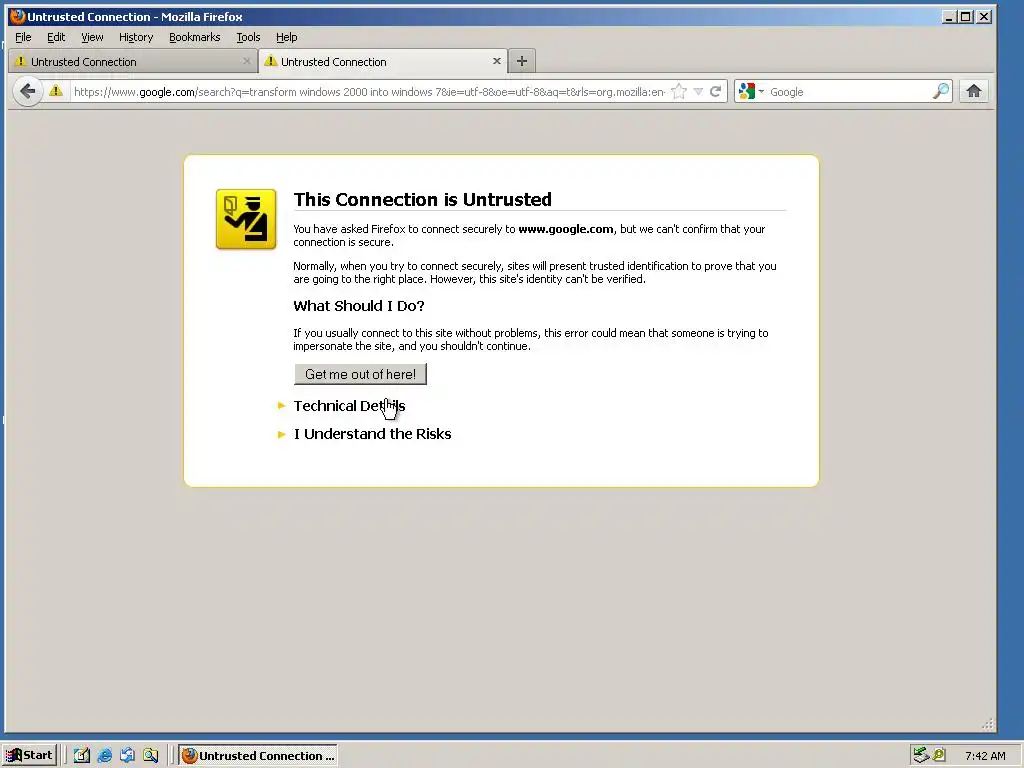The height and width of the screenshot is (768, 1024).
Task: Switch to the first Untrusted Connection tab
Action: tap(133, 61)
